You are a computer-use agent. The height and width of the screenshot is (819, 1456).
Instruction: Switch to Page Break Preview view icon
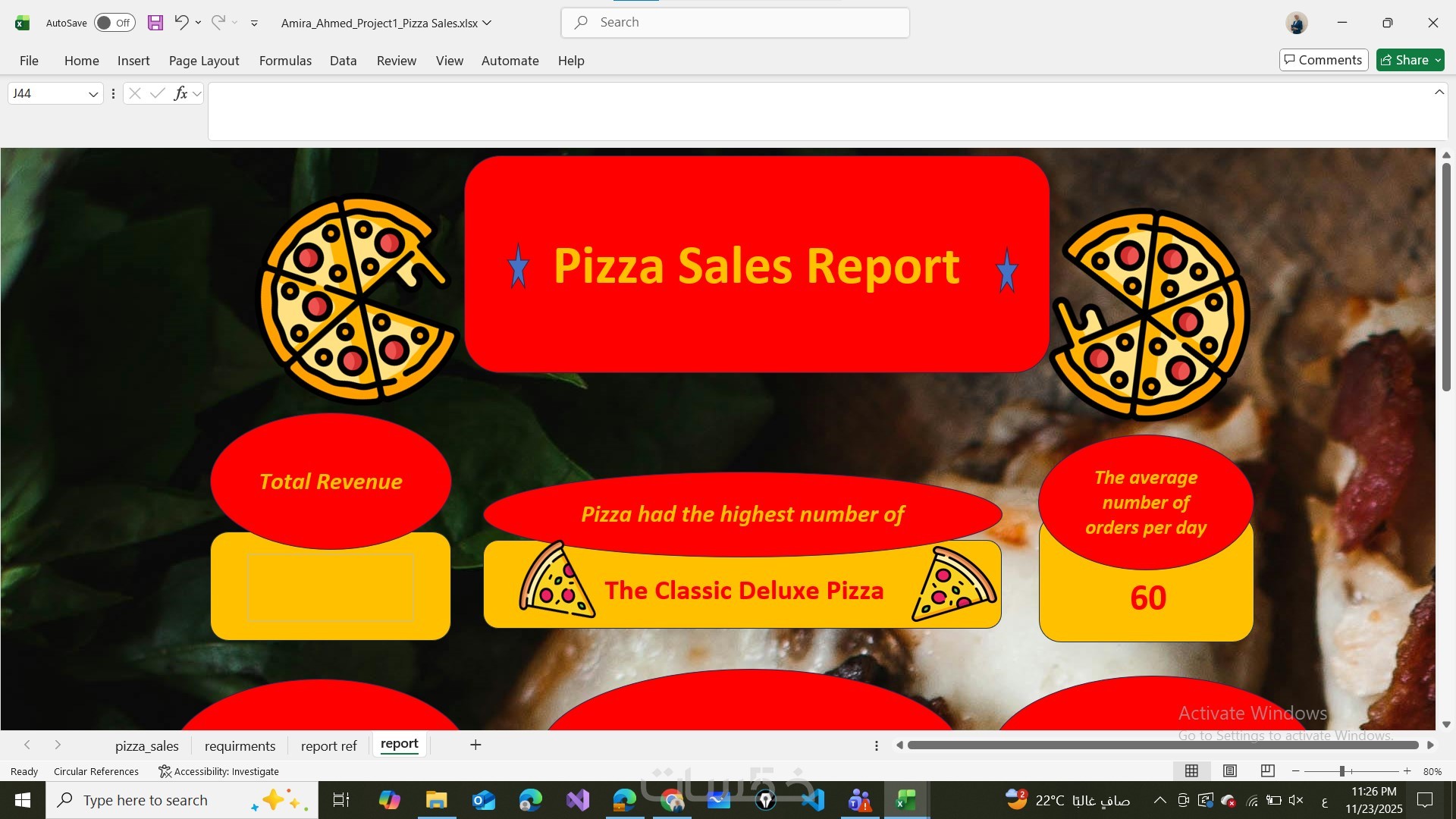pos(1267,770)
